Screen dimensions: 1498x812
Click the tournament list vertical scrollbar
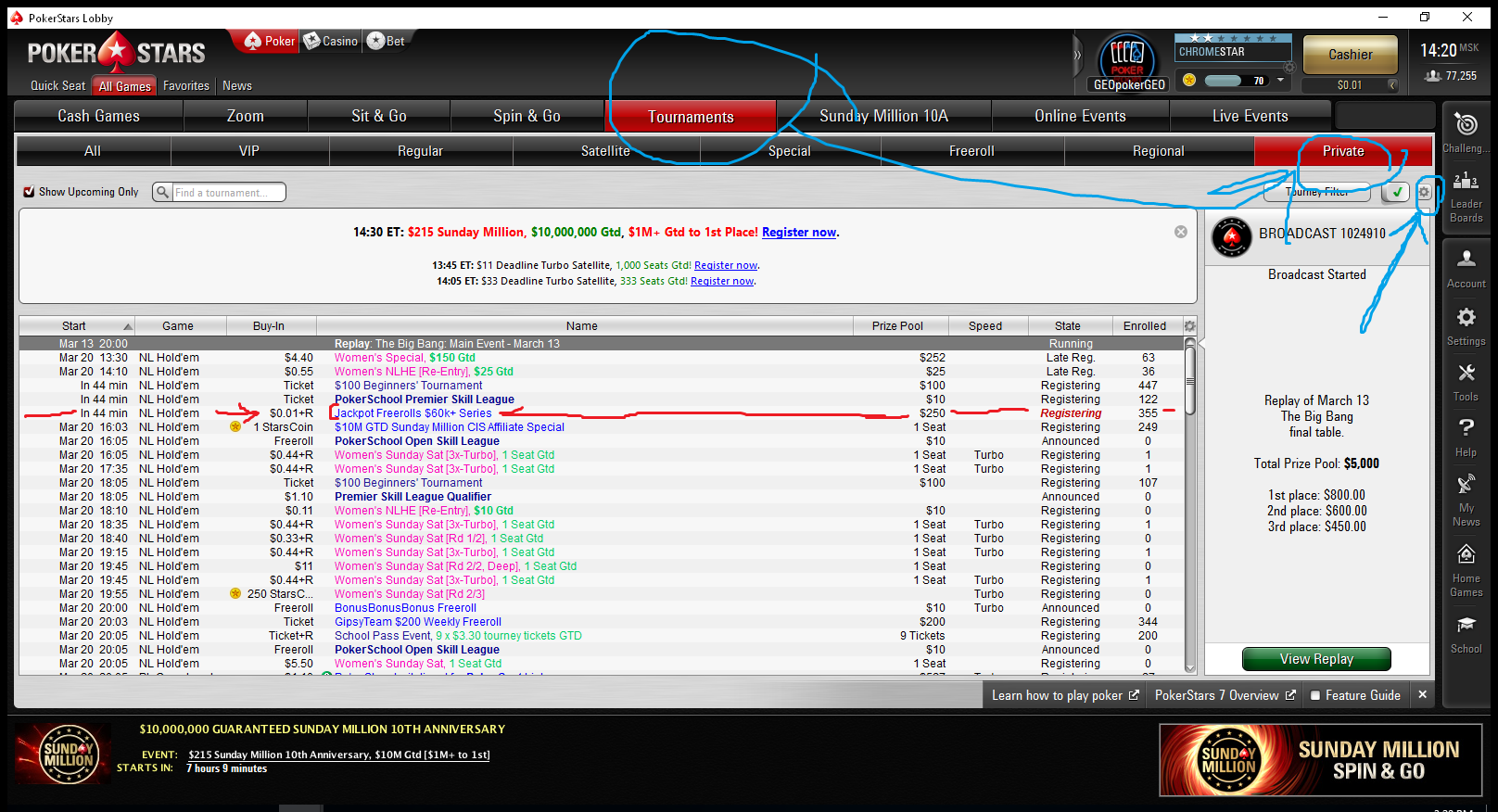pos(1190,503)
